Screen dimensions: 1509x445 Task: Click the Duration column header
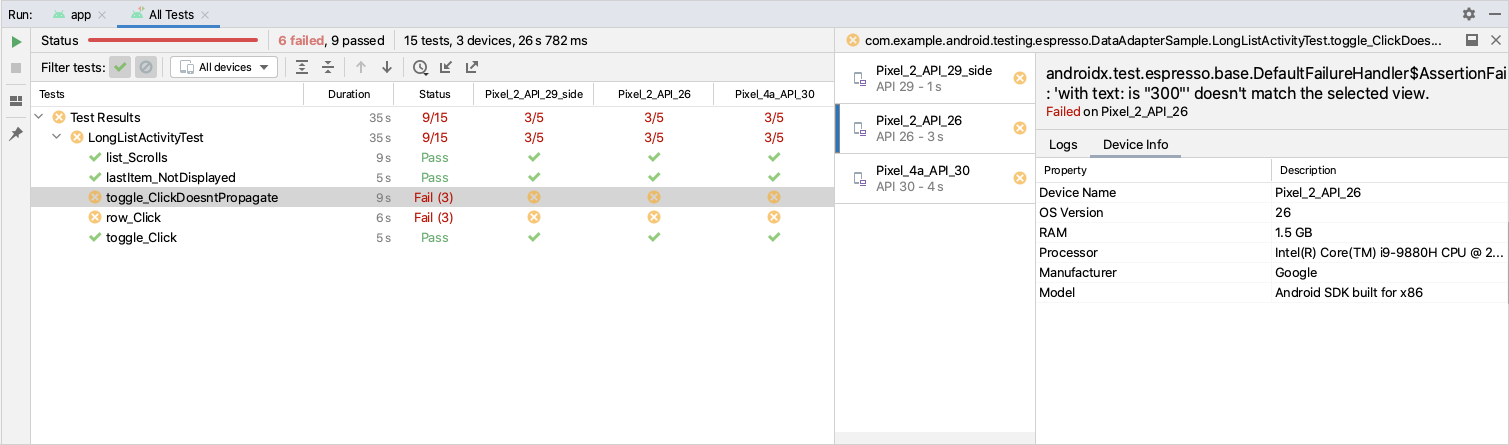(x=348, y=94)
